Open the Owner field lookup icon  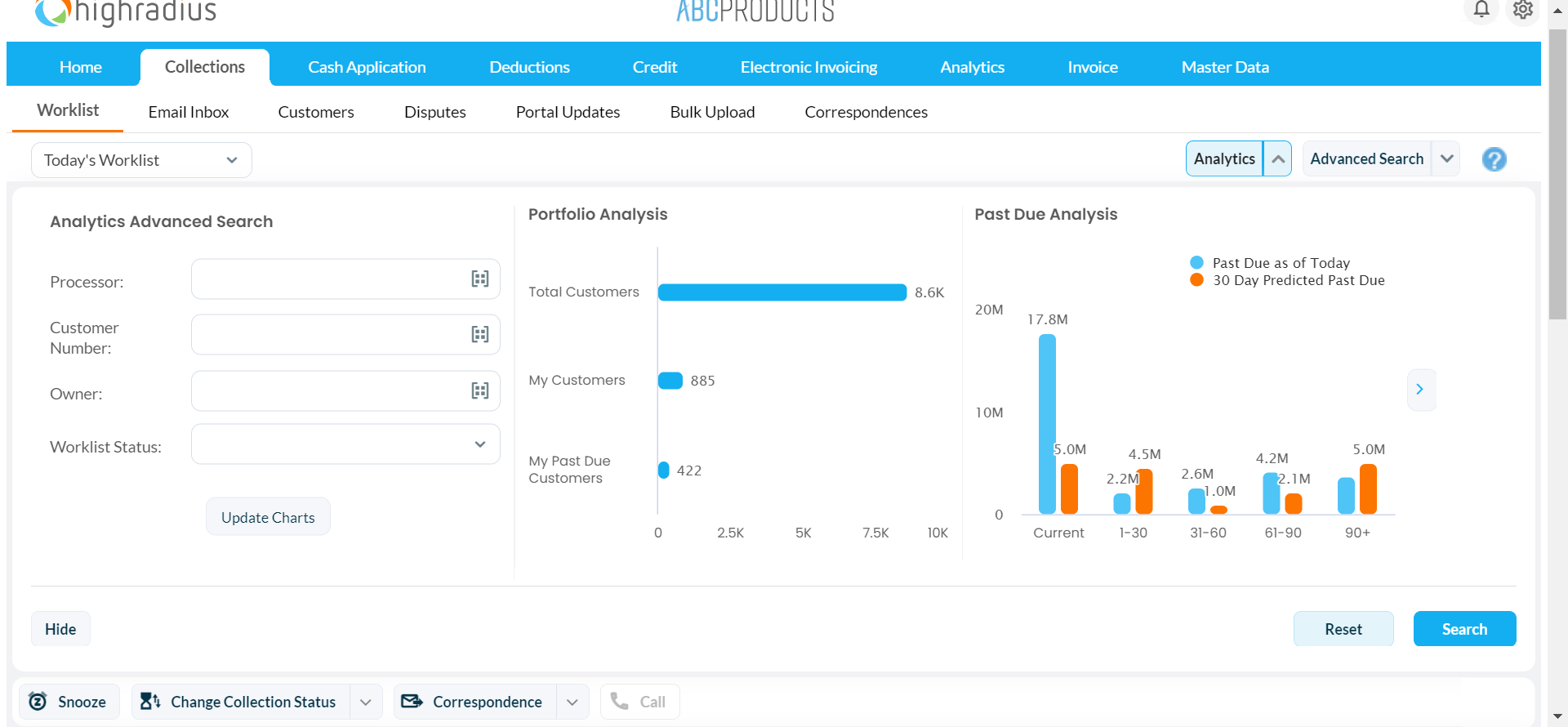480,391
